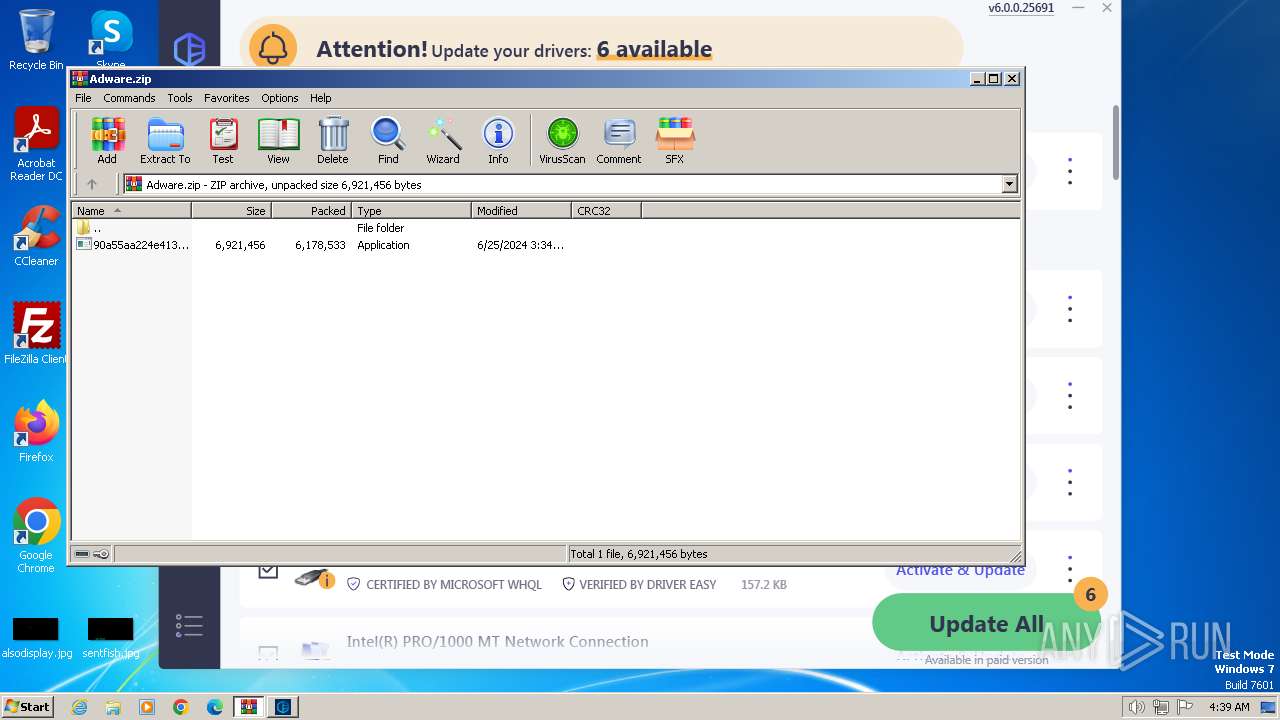Image resolution: width=1280 pixels, height=720 pixels.
Task: Click the drive and key status bar icon
Action: (x=92, y=554)
